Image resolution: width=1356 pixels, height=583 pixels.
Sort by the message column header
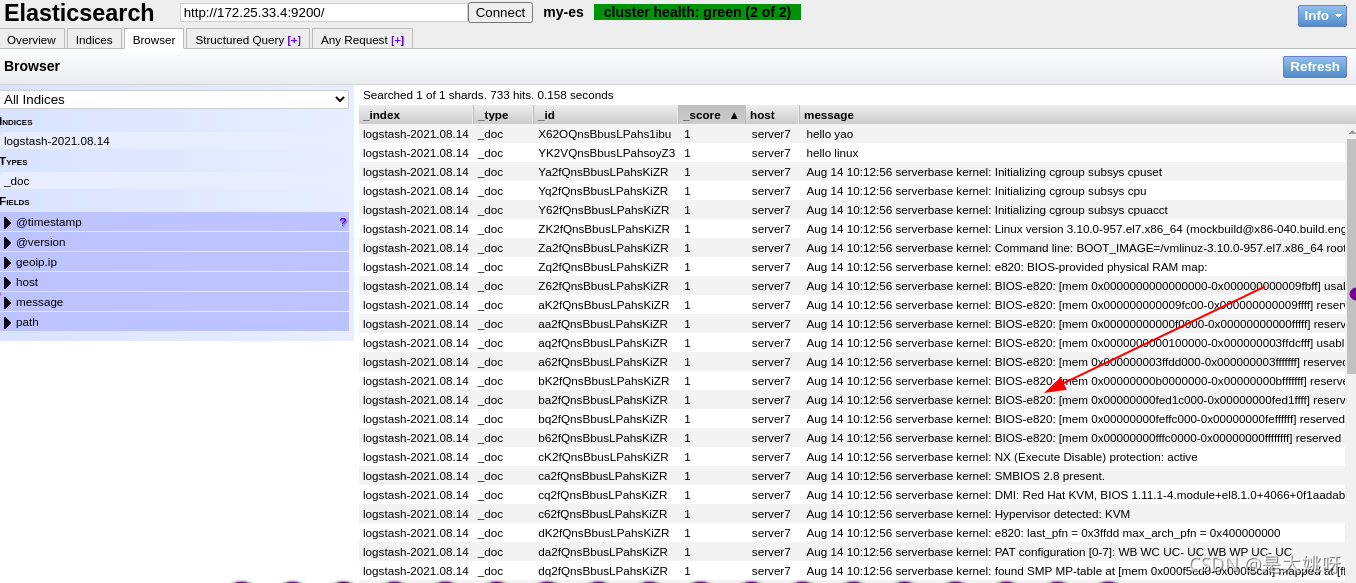click(x=1077, y=115)
